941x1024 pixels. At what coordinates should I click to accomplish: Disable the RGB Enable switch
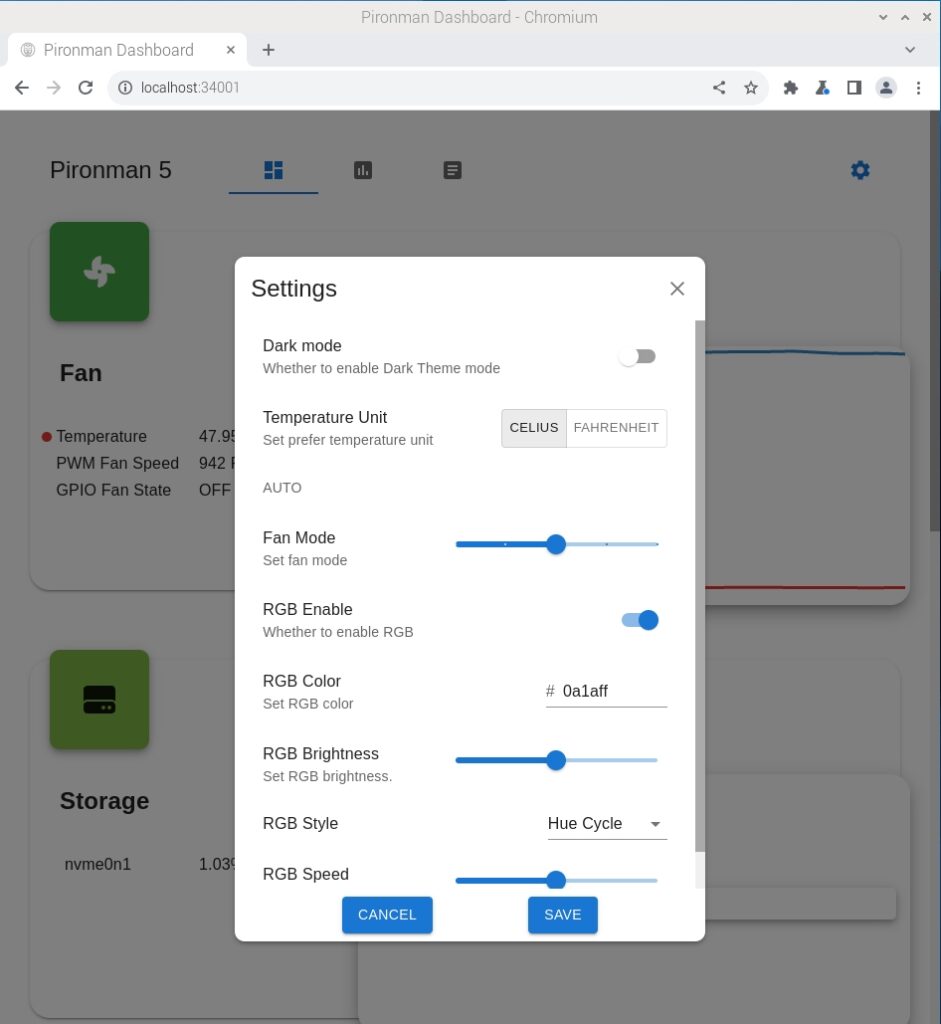[x=640, y=620]
